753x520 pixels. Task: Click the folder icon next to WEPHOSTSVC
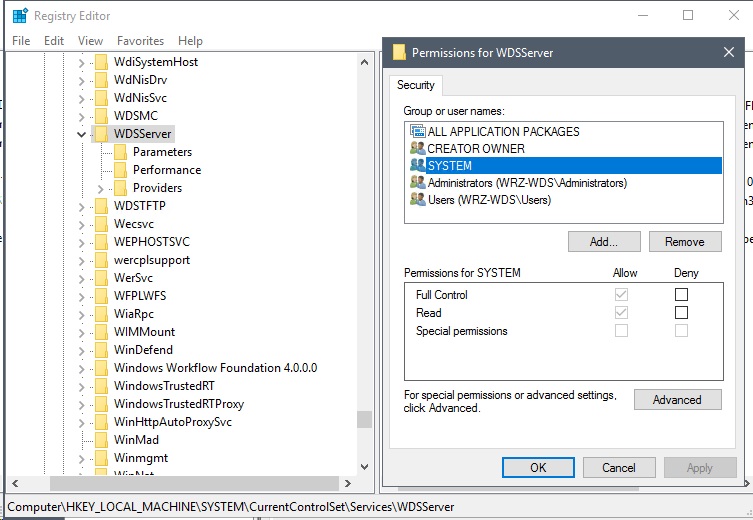tap(101, 242)
